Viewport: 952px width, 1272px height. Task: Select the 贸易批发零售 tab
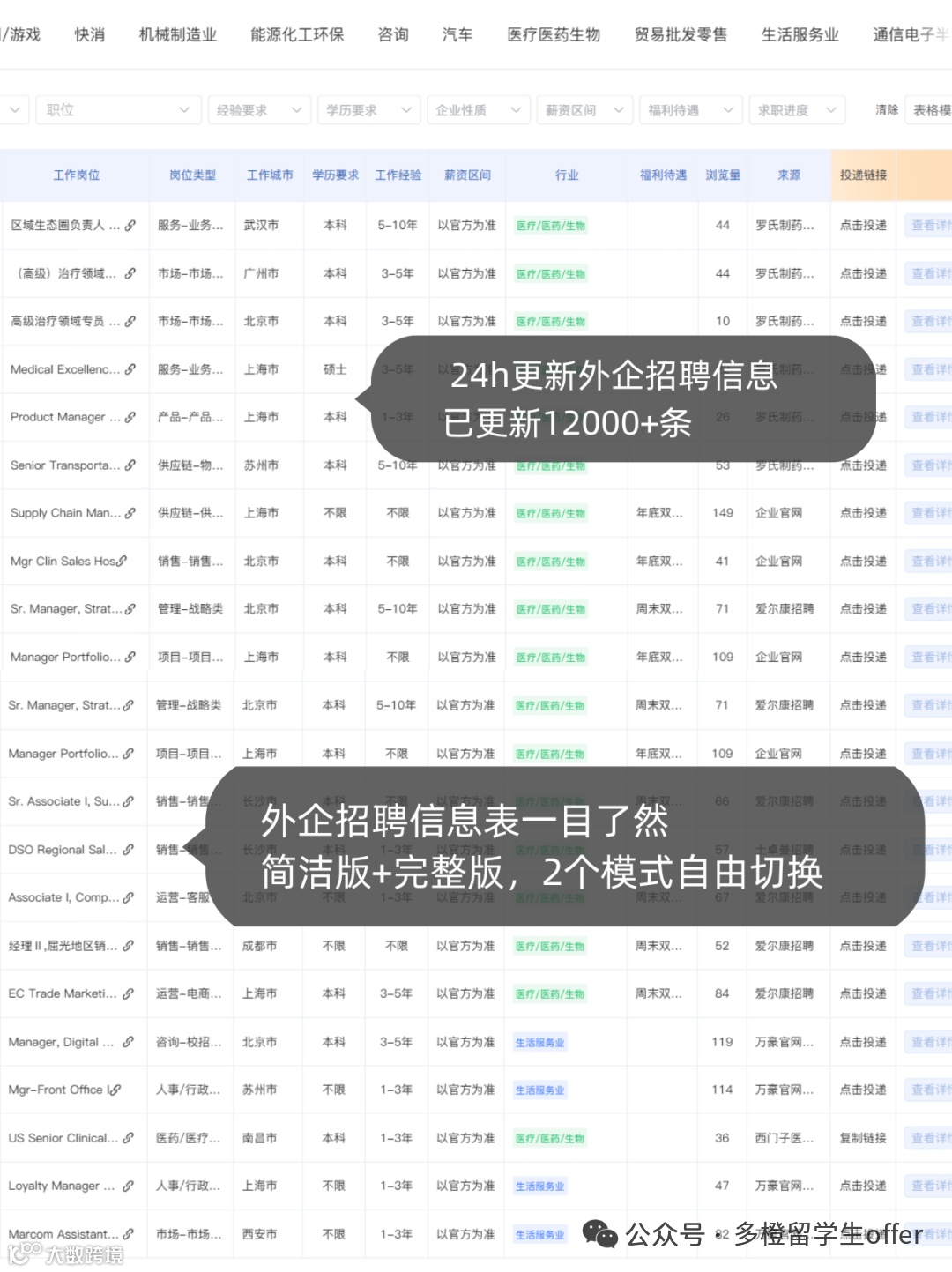[x=680, y=34]
